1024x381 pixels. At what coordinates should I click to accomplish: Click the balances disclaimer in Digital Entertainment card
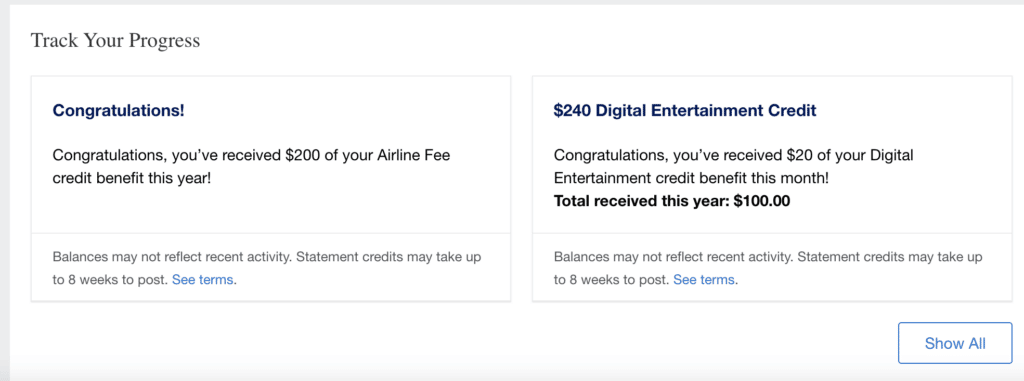768,268
